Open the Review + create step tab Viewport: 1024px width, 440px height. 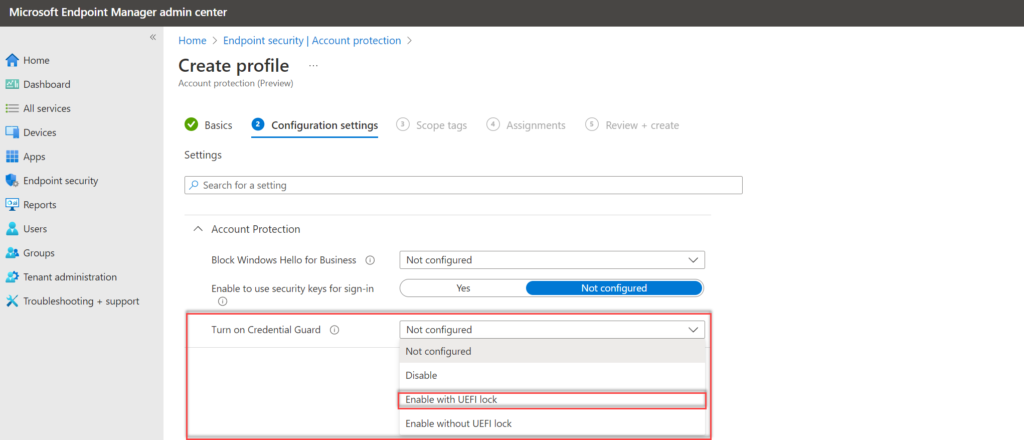[x=632, y=125]
